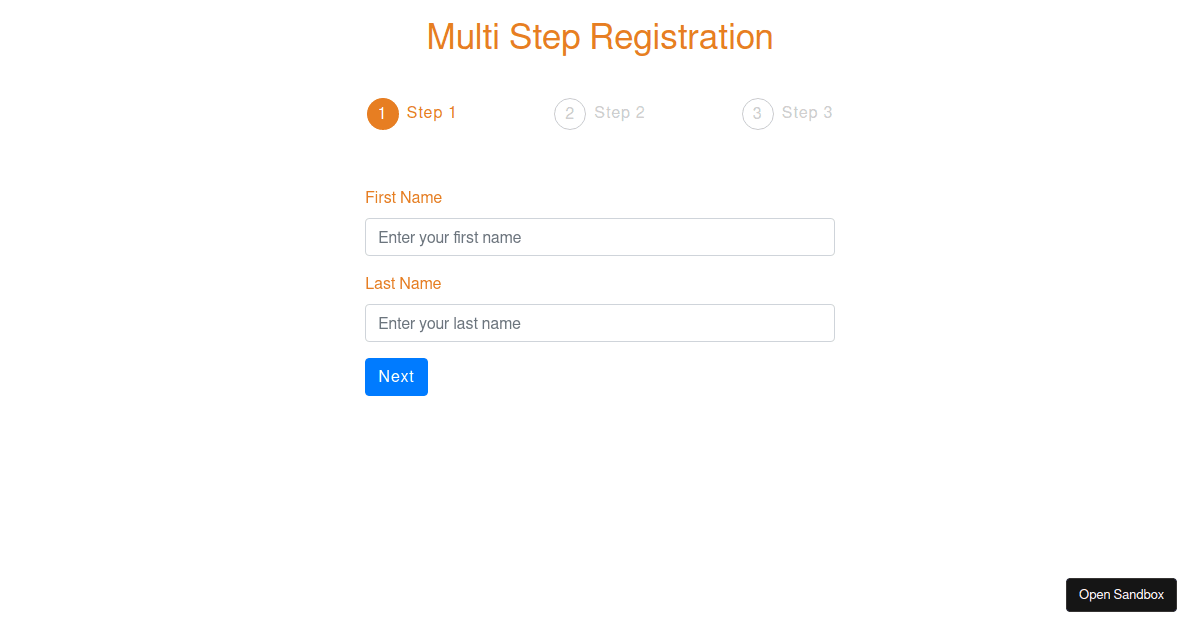Switch to the Step 3 label
Screen dimensions: 1200x630
(x=807, y=113)
